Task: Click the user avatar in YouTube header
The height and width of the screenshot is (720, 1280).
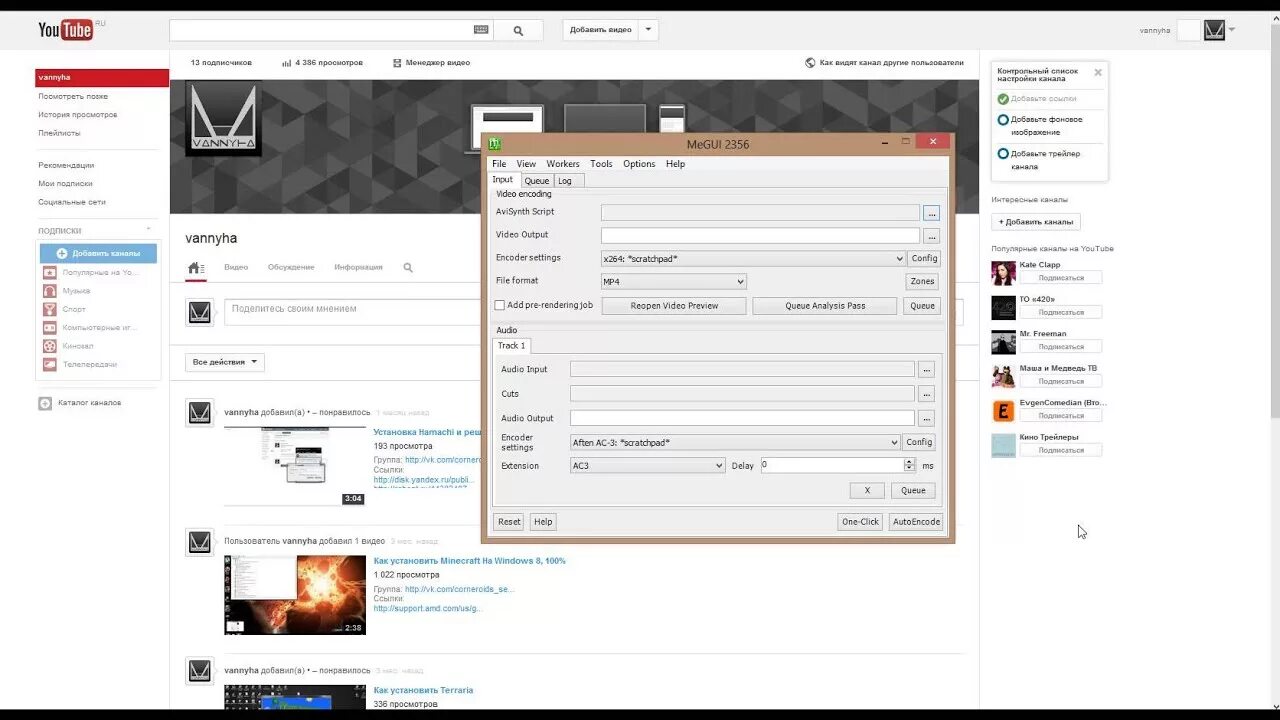Action: coord(1214,30)
